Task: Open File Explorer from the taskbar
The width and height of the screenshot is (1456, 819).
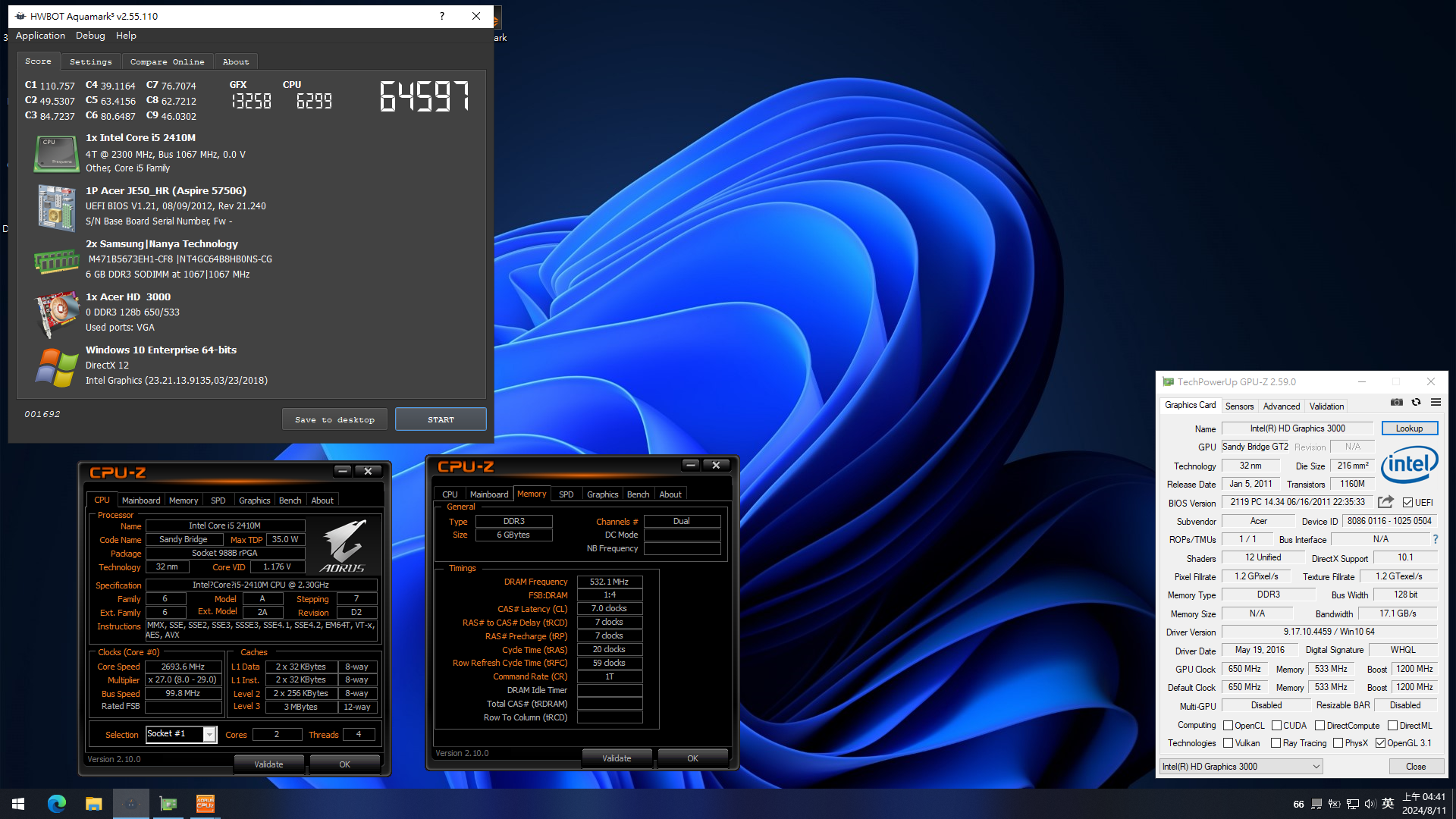Action: tap(94, 804)
